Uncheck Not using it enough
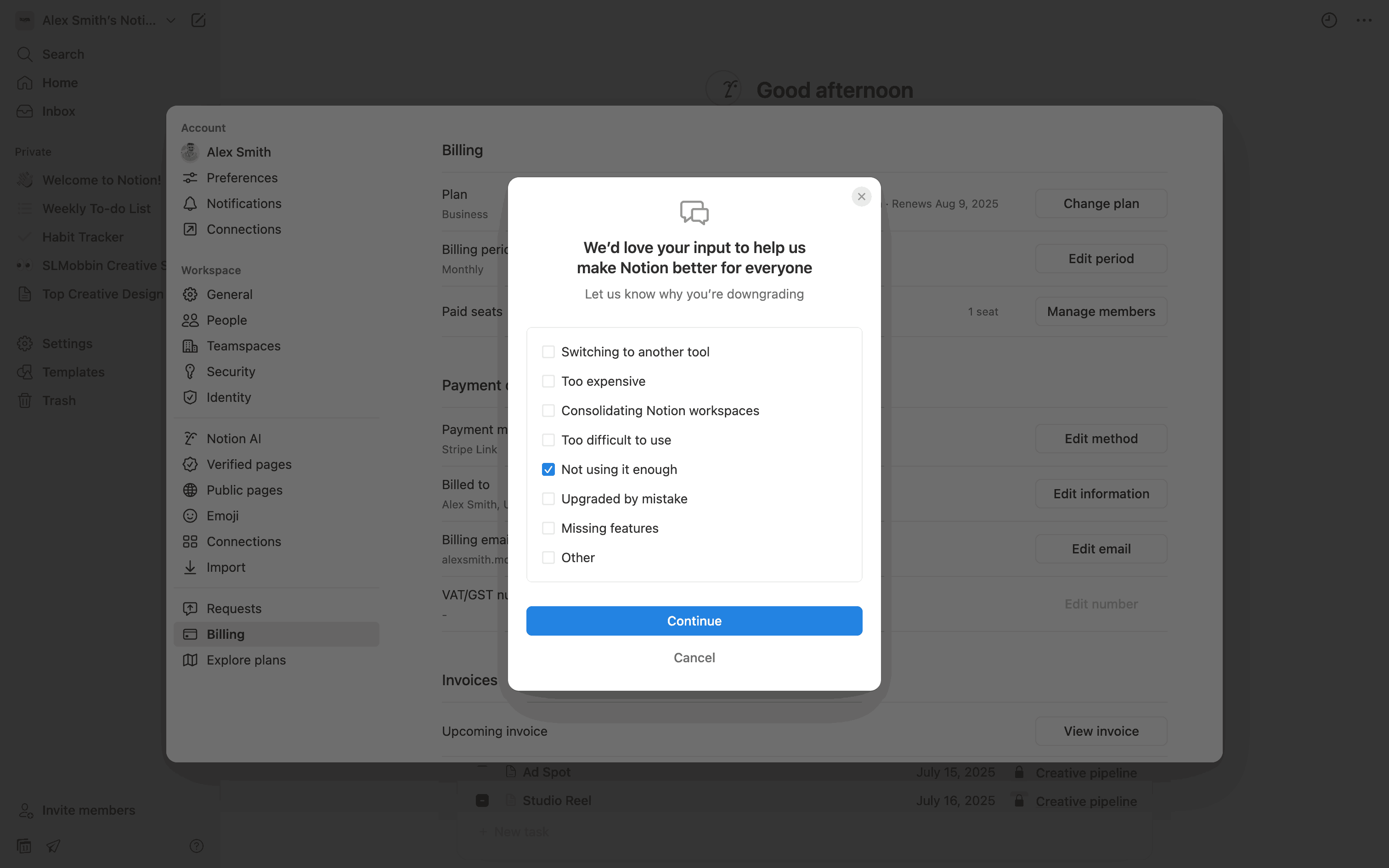 pos(548,469)
